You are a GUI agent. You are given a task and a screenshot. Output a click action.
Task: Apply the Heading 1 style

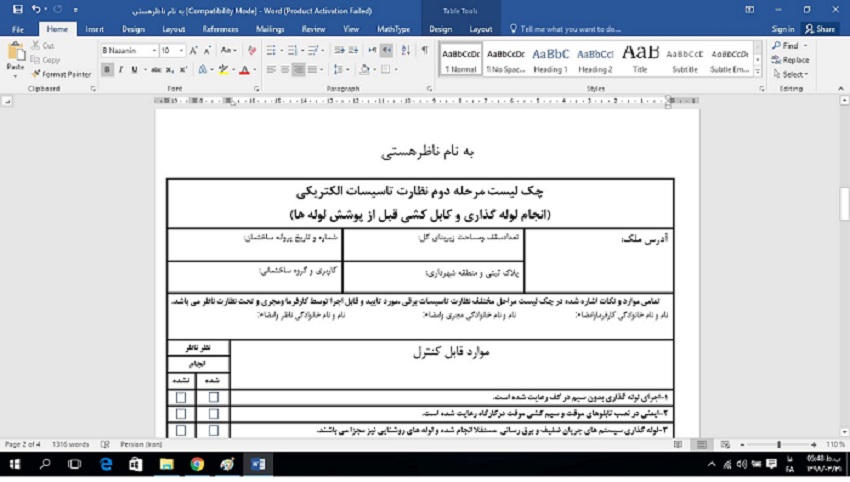550,59
